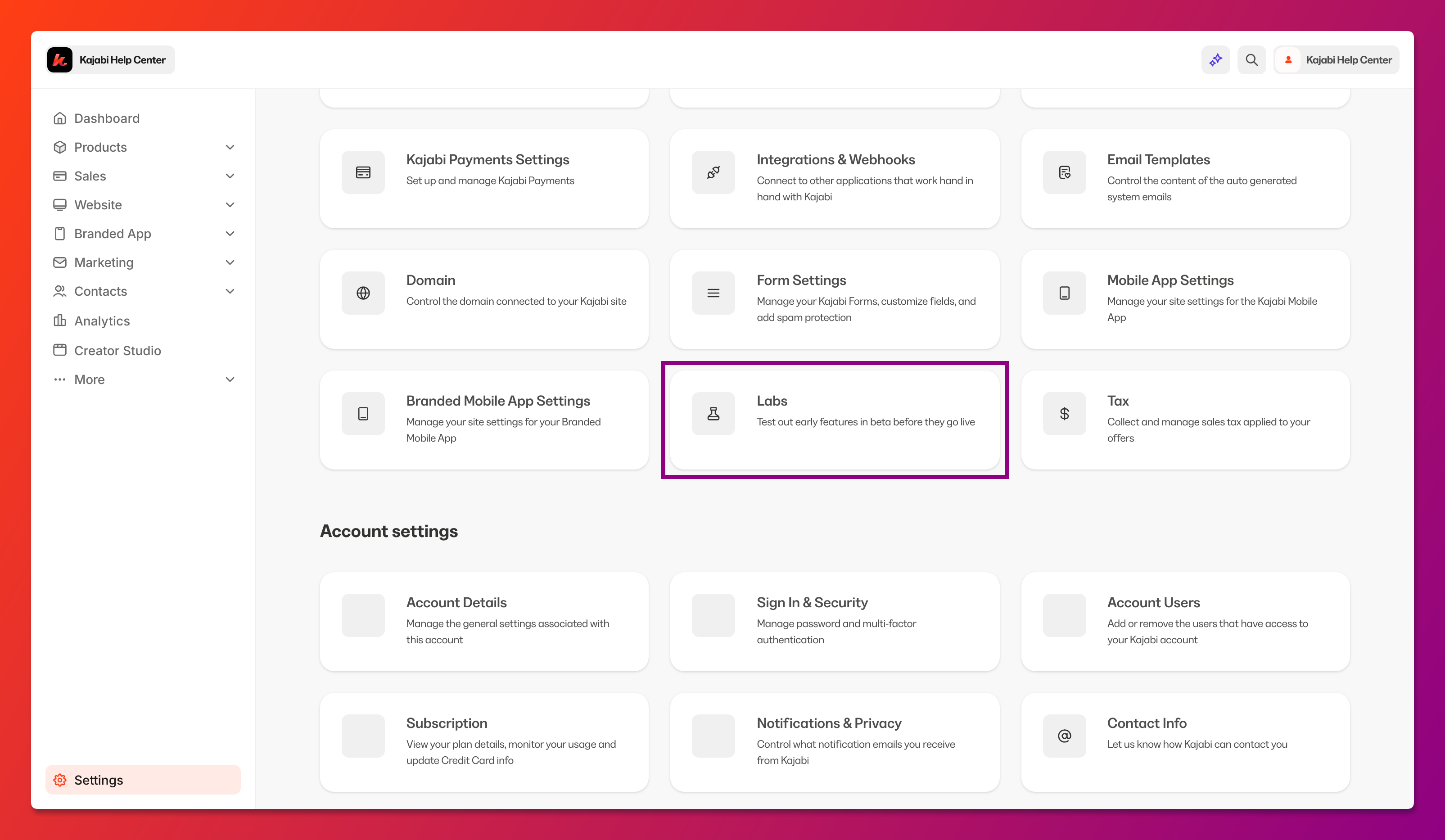Click the Account Details placeholder icon
This screenshot has height=840, width=1445.
pos(363,615)
